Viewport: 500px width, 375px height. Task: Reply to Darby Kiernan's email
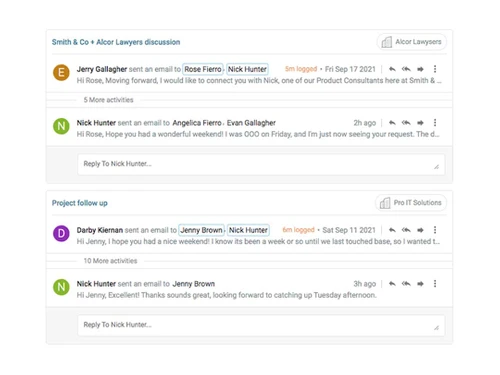pos(392,230)
